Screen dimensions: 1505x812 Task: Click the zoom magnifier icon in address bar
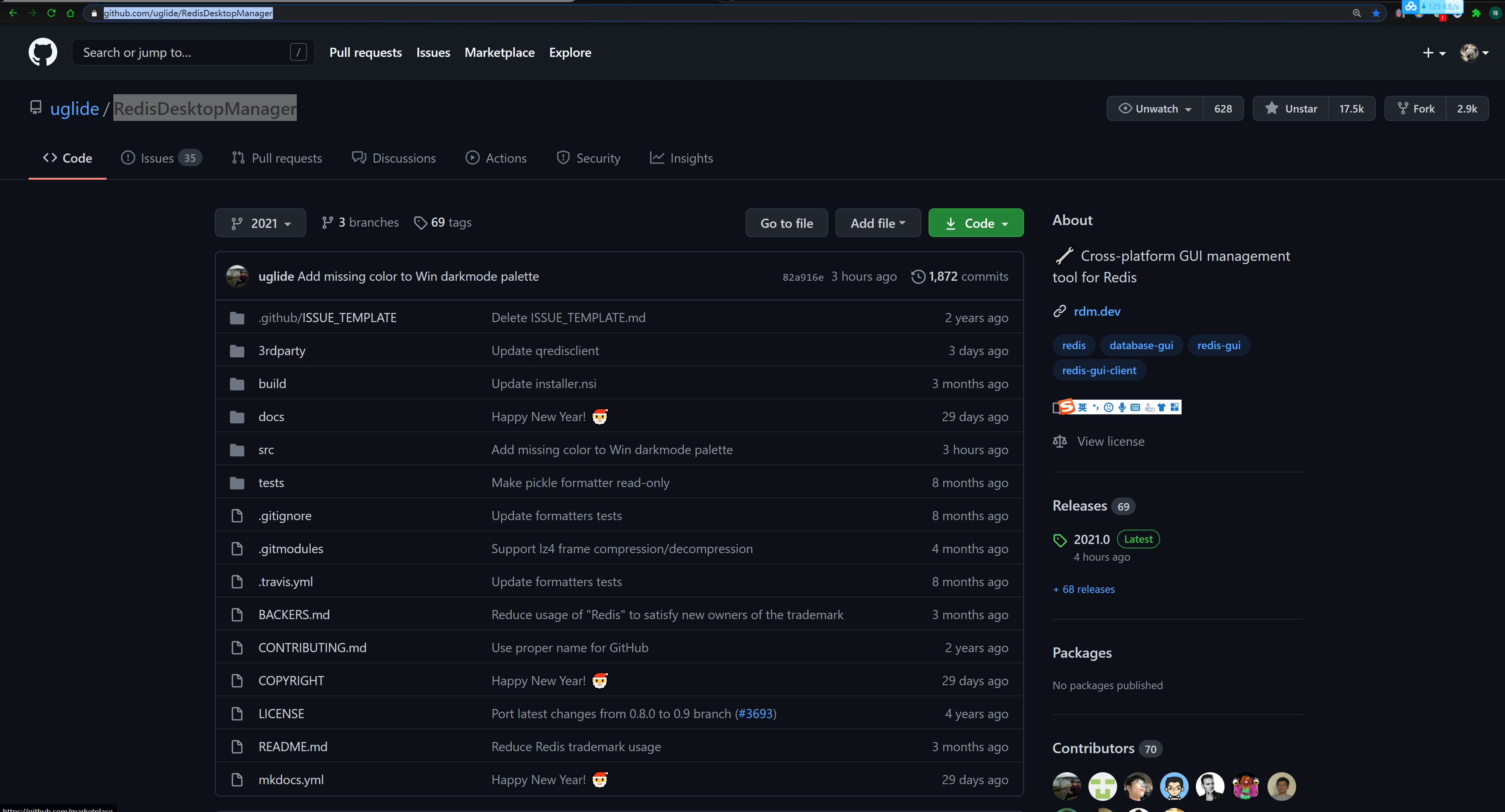tap(1357, 13)
